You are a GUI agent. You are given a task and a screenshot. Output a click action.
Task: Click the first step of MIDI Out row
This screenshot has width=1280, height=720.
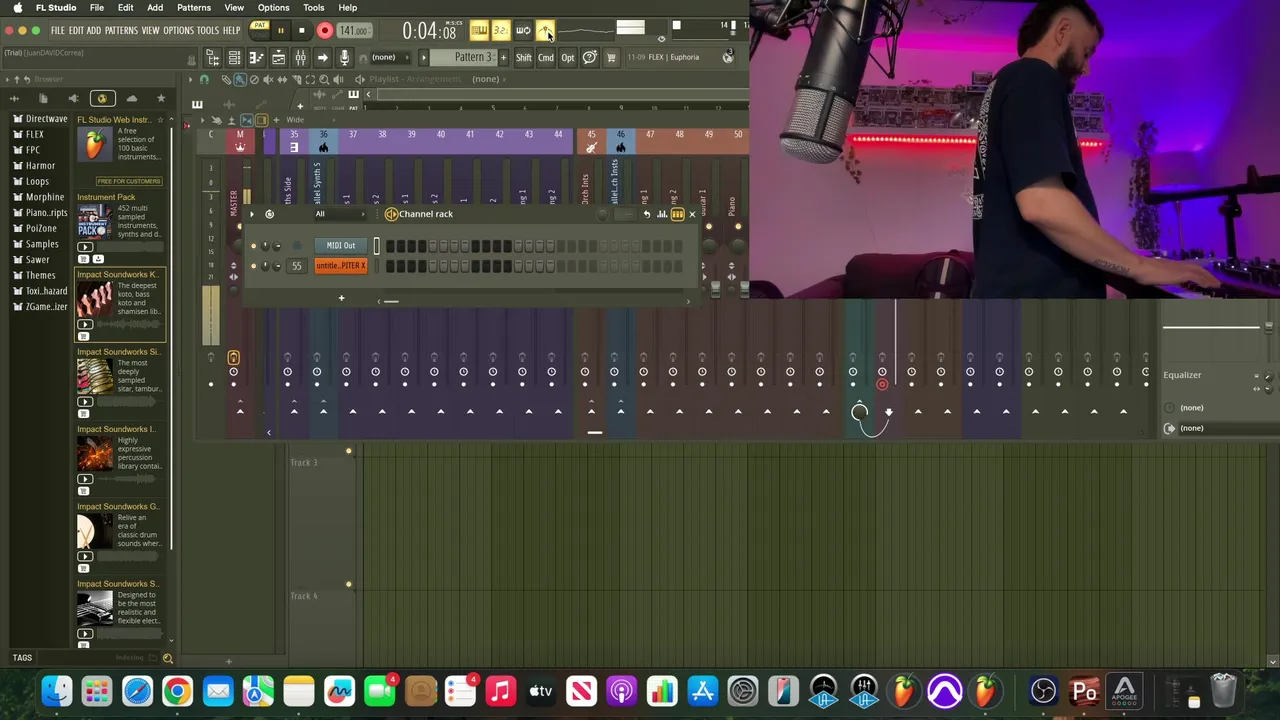point(390,246)
